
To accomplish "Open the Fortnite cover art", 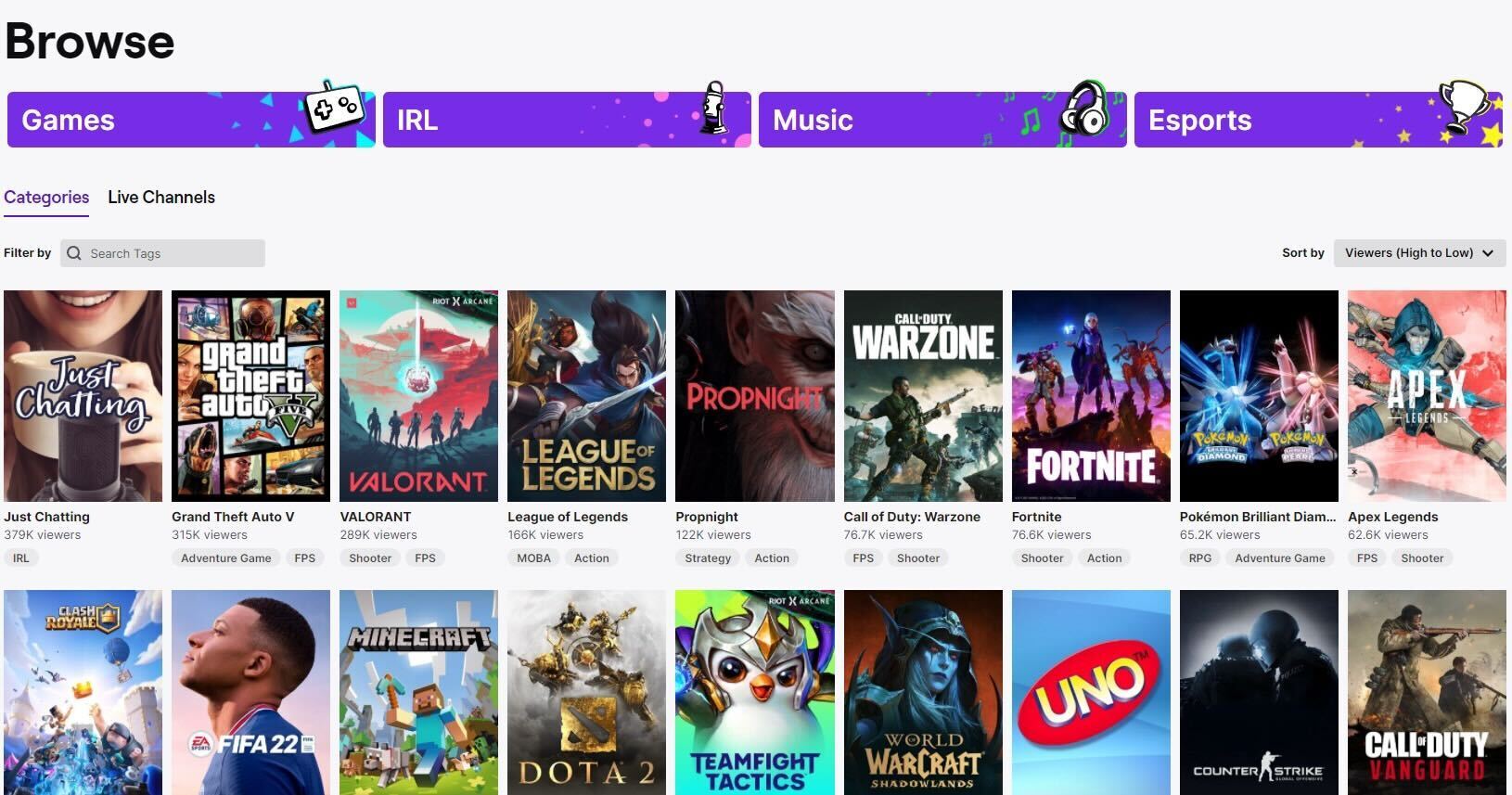I will click(x=1091, y=396).
